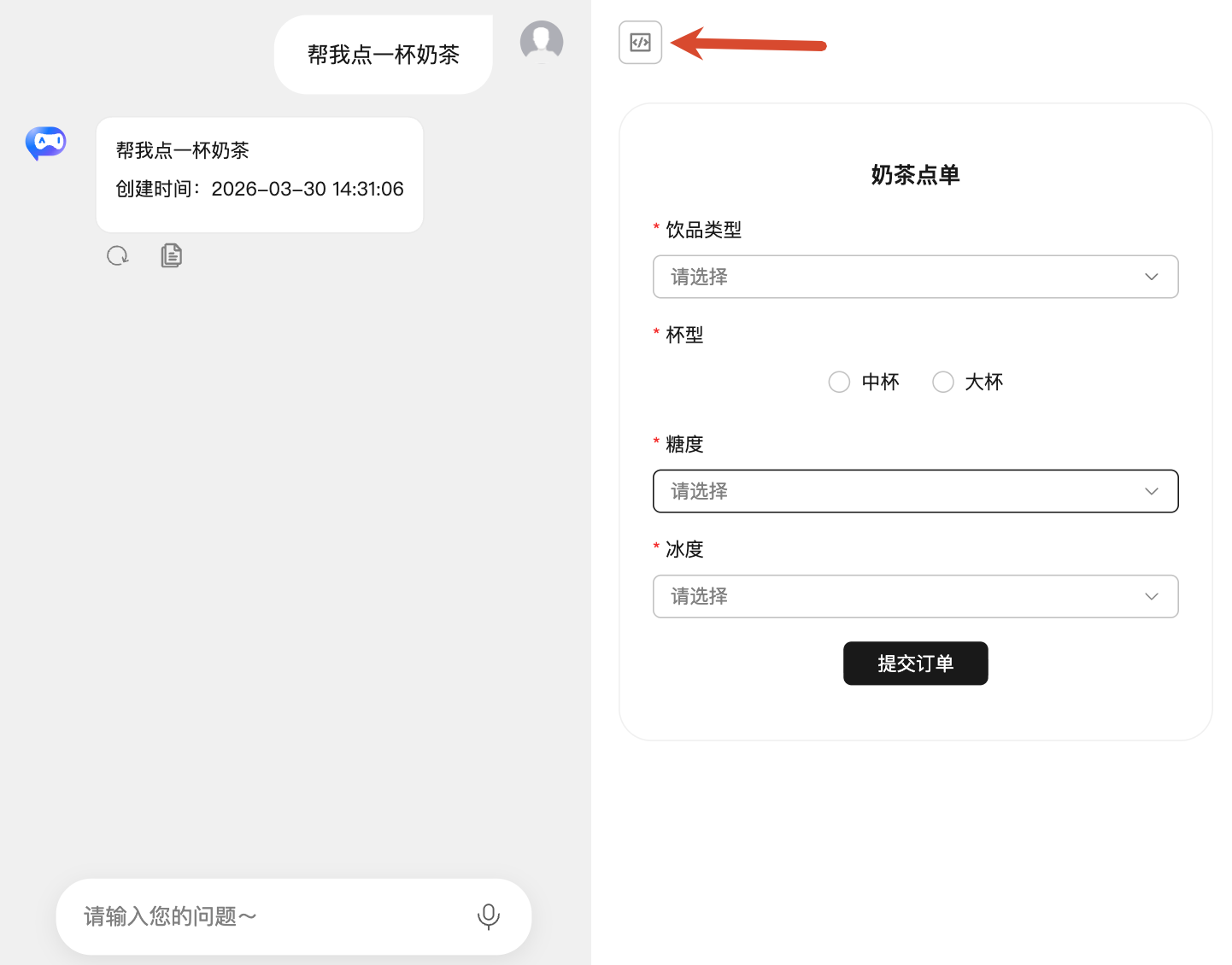Click the 奶茶点单 form card title

(915, 174)
